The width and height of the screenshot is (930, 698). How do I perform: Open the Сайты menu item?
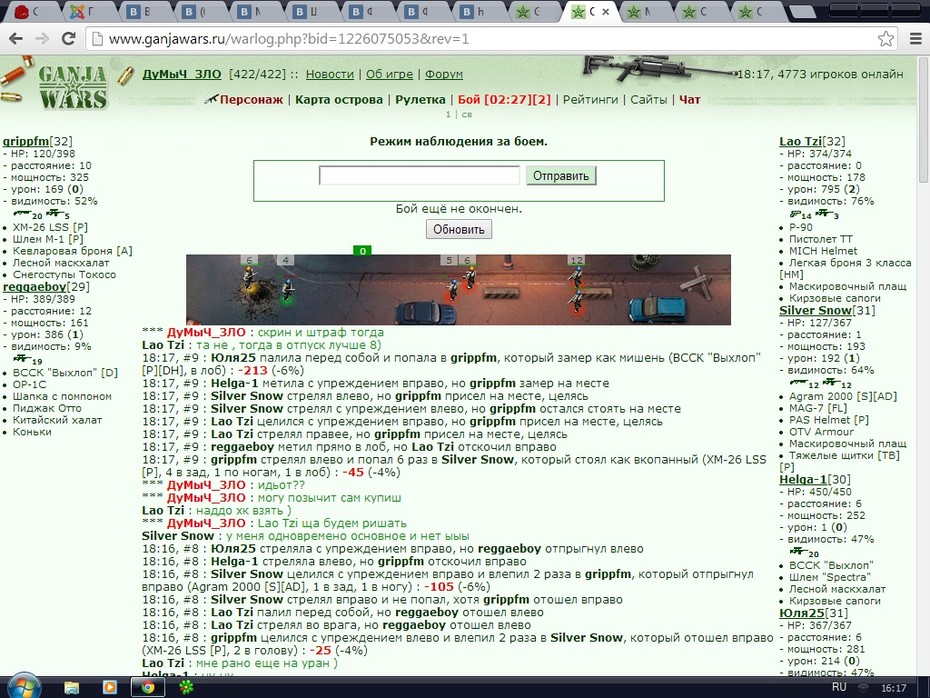(x=648, y=100)
